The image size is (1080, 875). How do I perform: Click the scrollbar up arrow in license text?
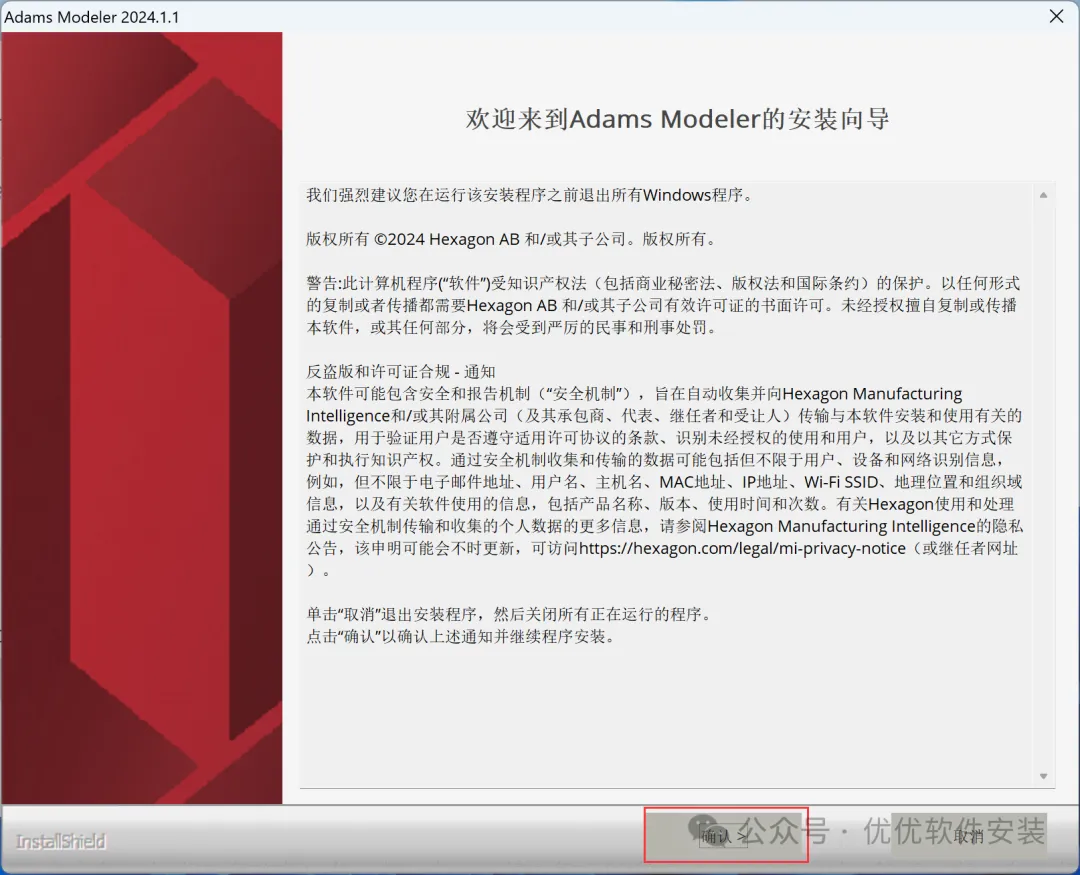coord(1043,196)
